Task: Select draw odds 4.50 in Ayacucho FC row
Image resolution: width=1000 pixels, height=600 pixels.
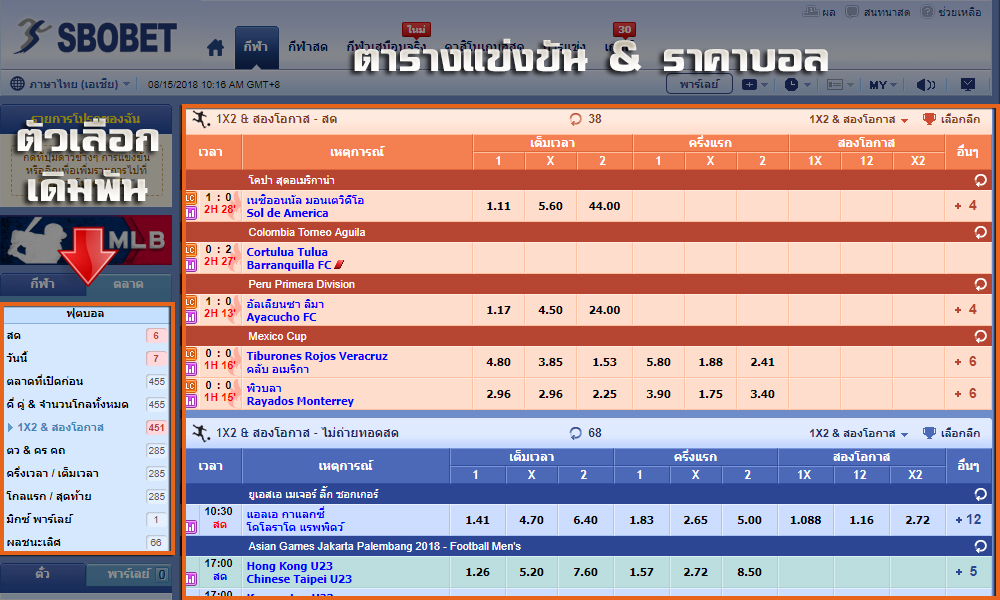Action: [x=550, y=310]
